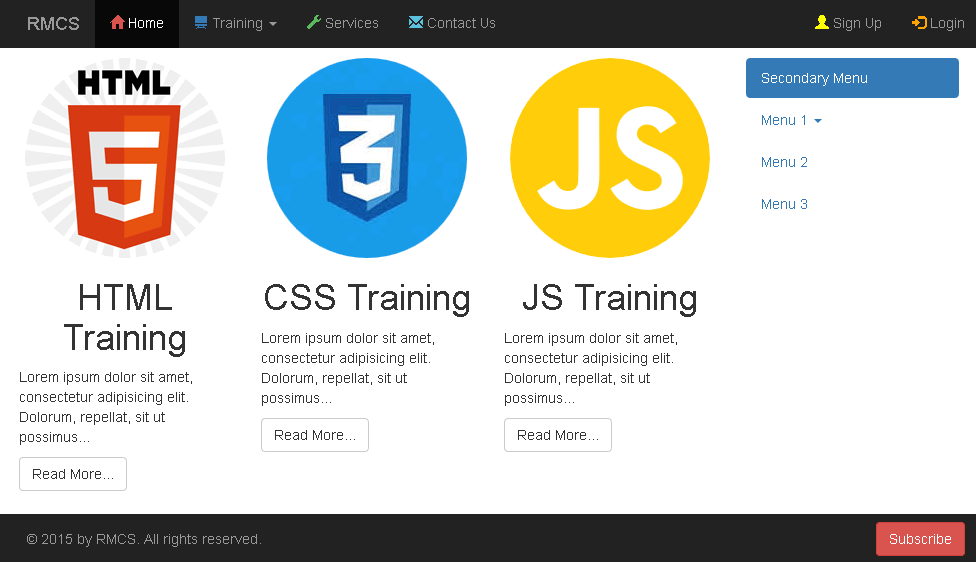
Task: Click Read More under CSS Training
Action: coord(315,435)
